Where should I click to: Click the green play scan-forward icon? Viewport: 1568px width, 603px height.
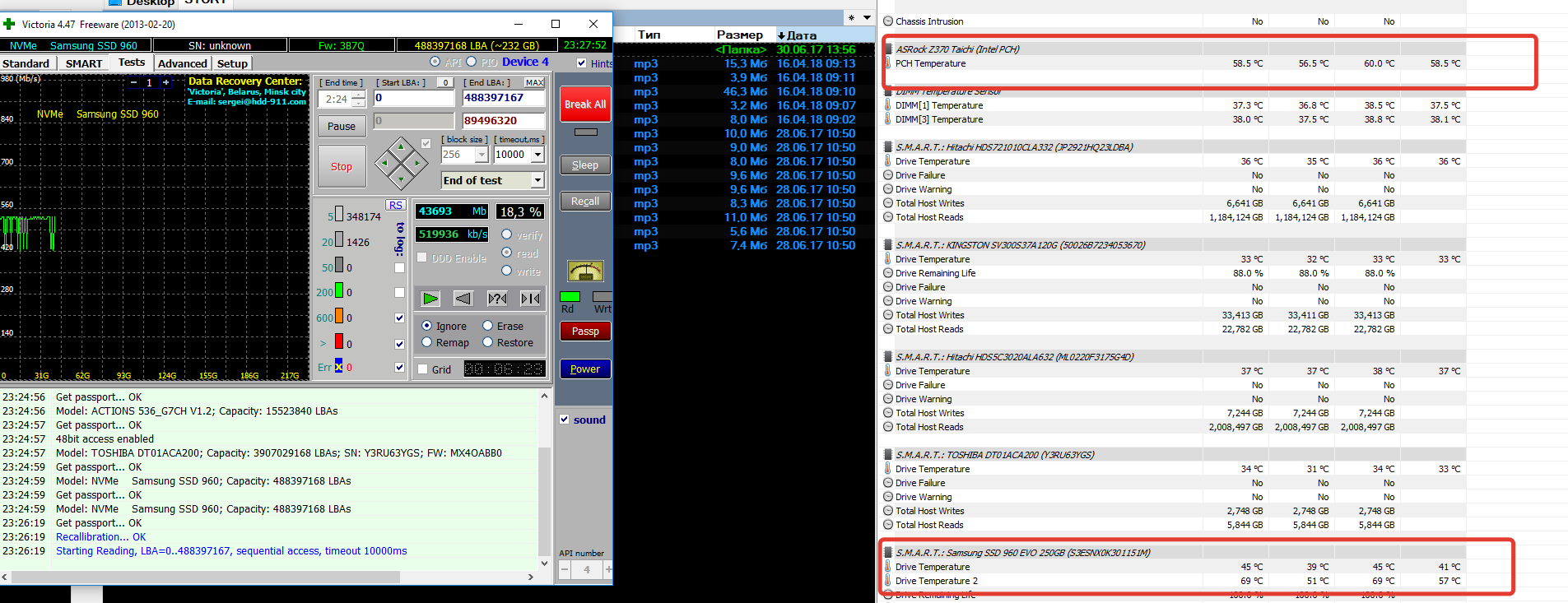[430, 299]
